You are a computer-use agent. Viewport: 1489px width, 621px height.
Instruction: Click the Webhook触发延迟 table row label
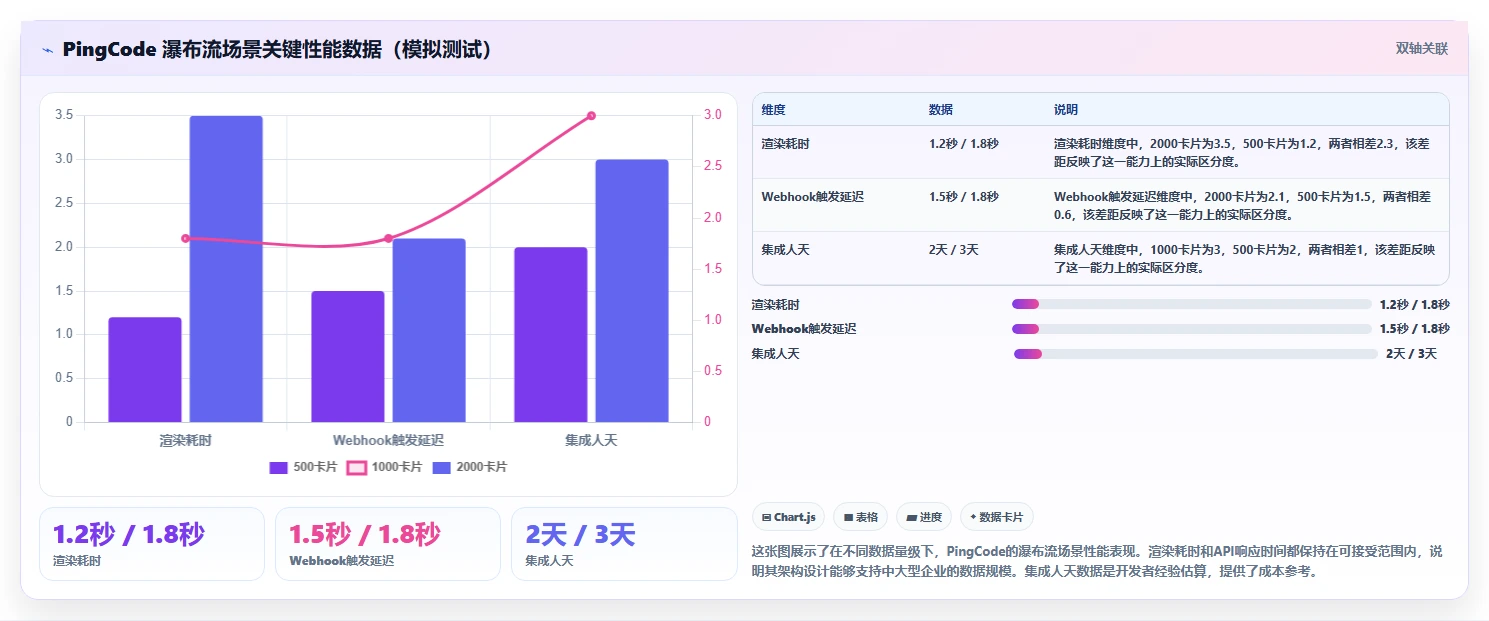pyautogui.click(x=813, y=197)
